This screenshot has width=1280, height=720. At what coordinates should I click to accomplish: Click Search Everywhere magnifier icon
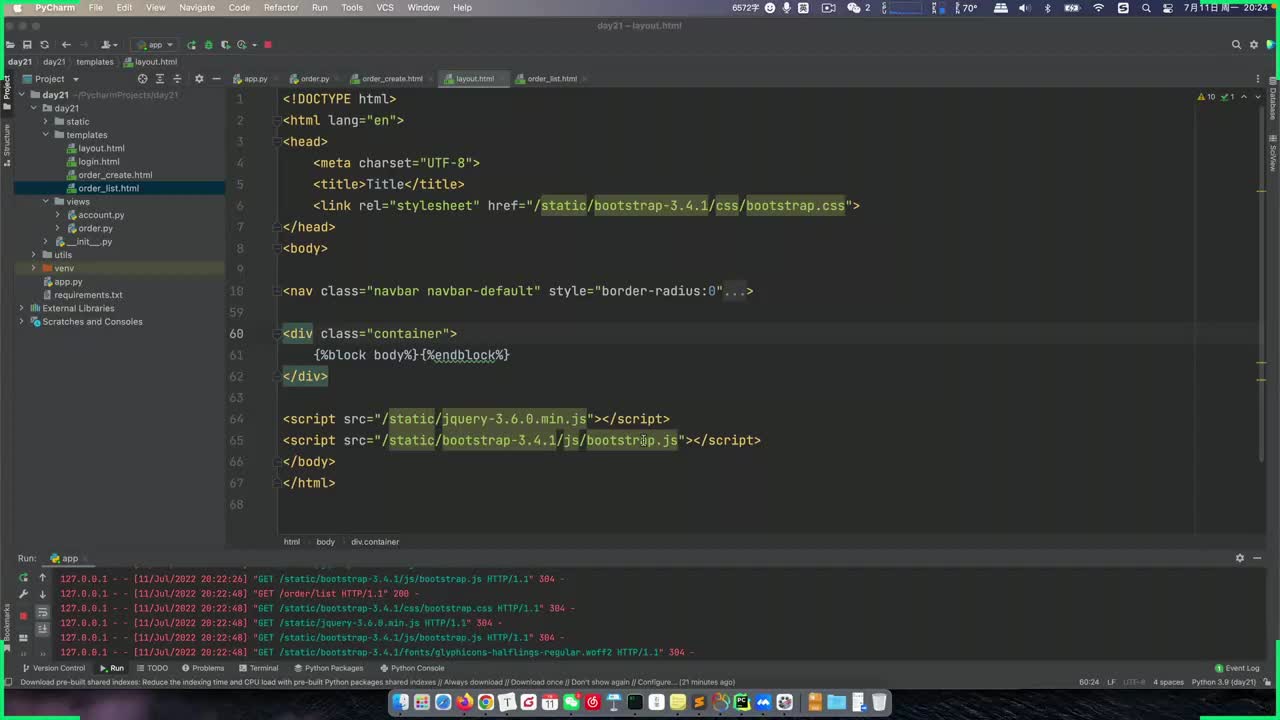(x=1236, y=45)
